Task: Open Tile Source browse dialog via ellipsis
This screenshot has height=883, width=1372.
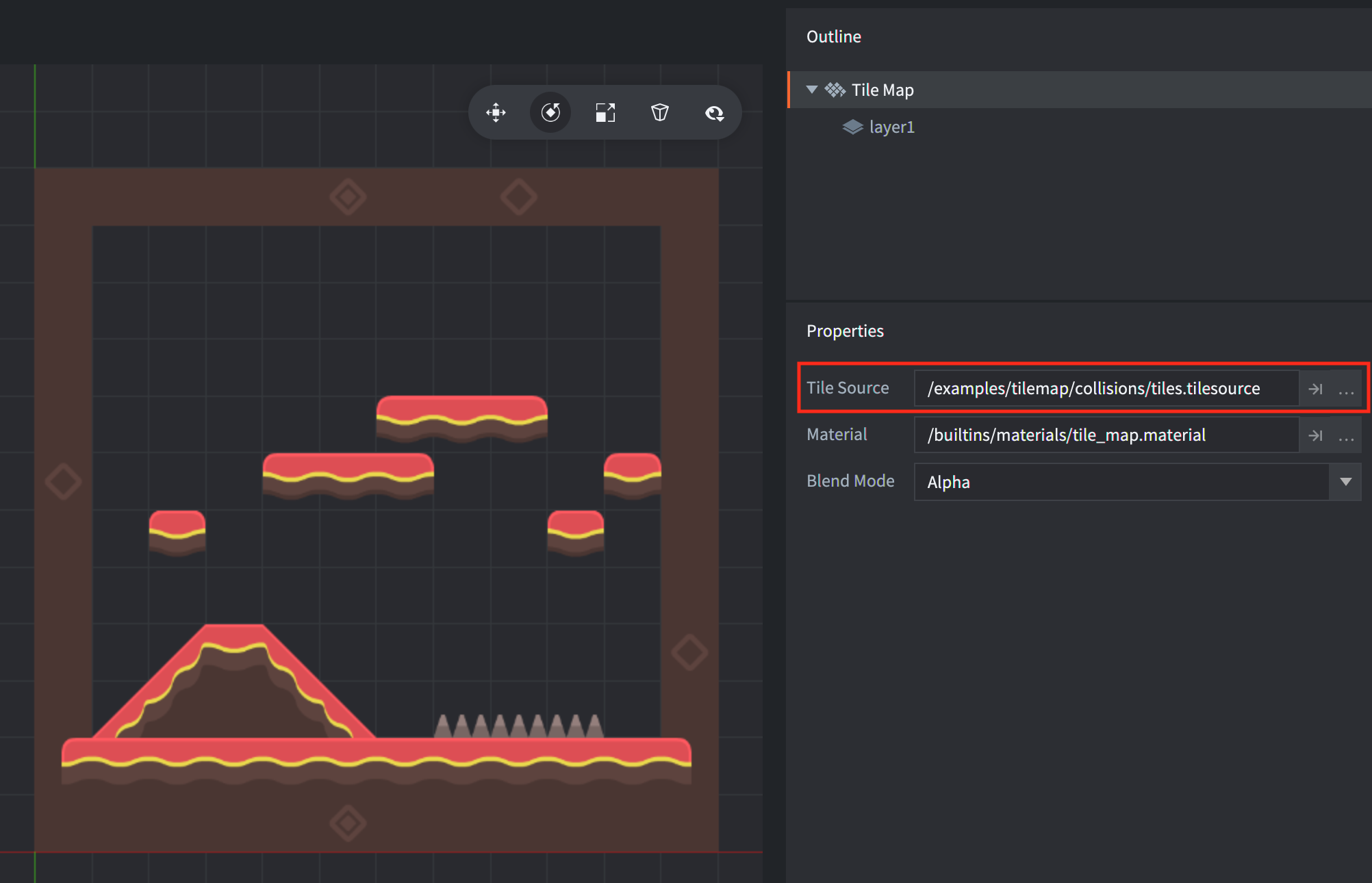Action: pos(1346,388)
